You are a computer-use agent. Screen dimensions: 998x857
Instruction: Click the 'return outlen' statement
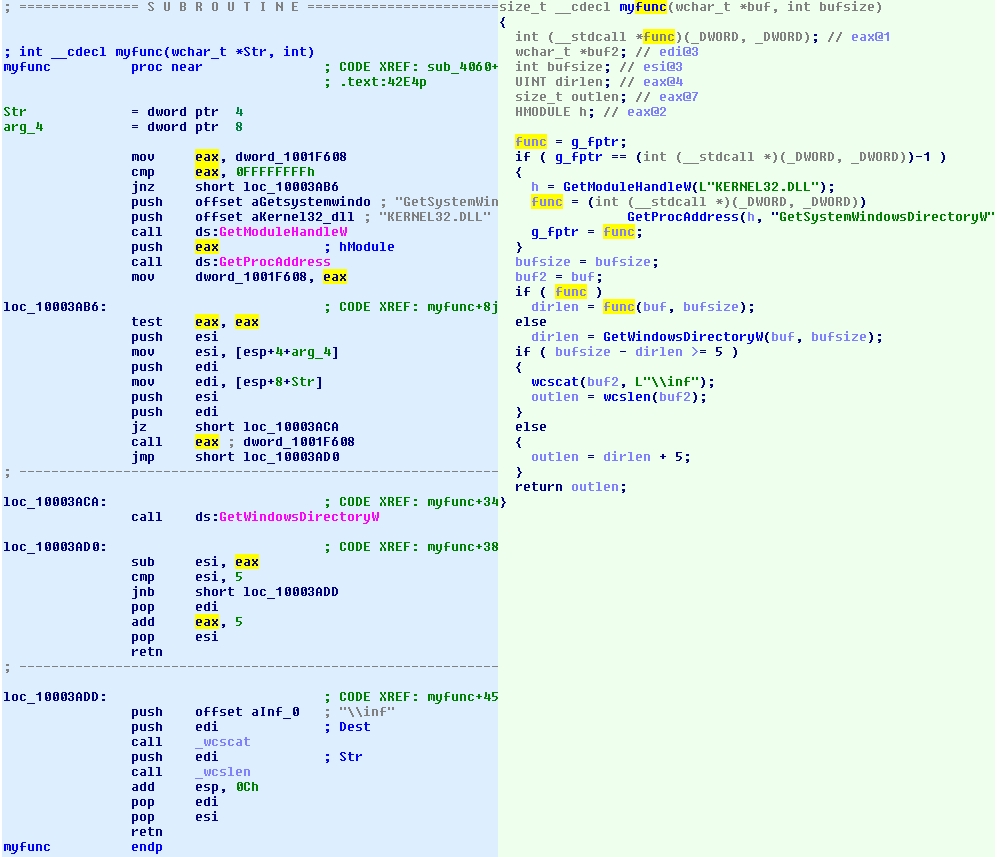coord(570,487)
